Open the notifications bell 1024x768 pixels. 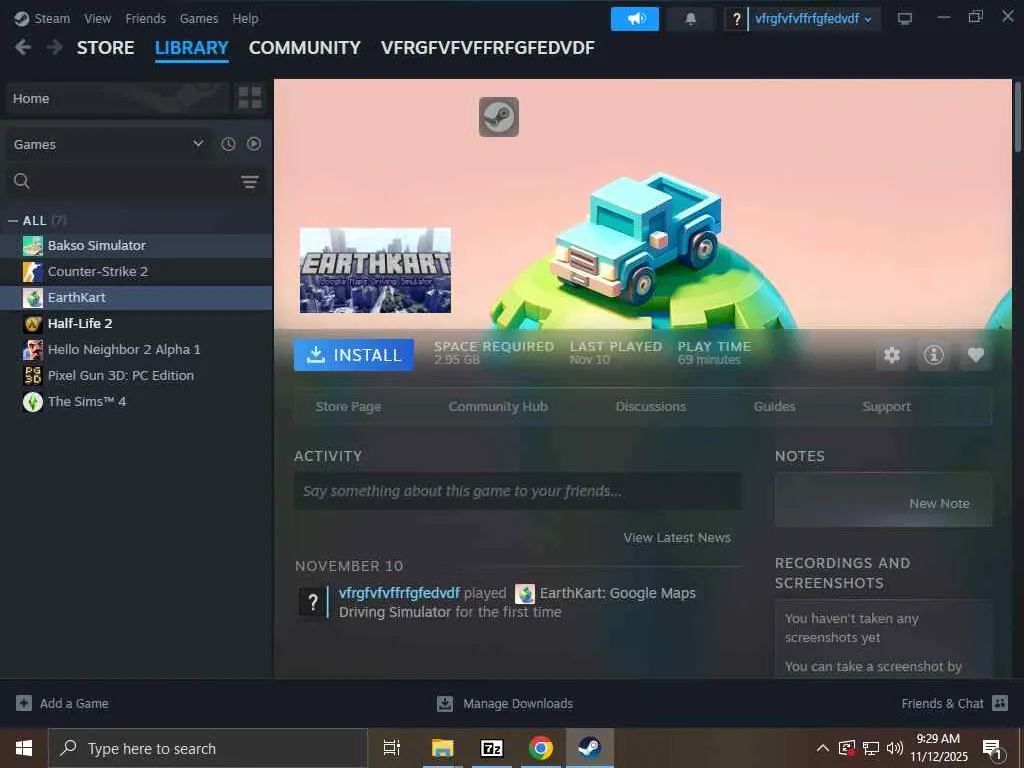[x=690, y=19]
